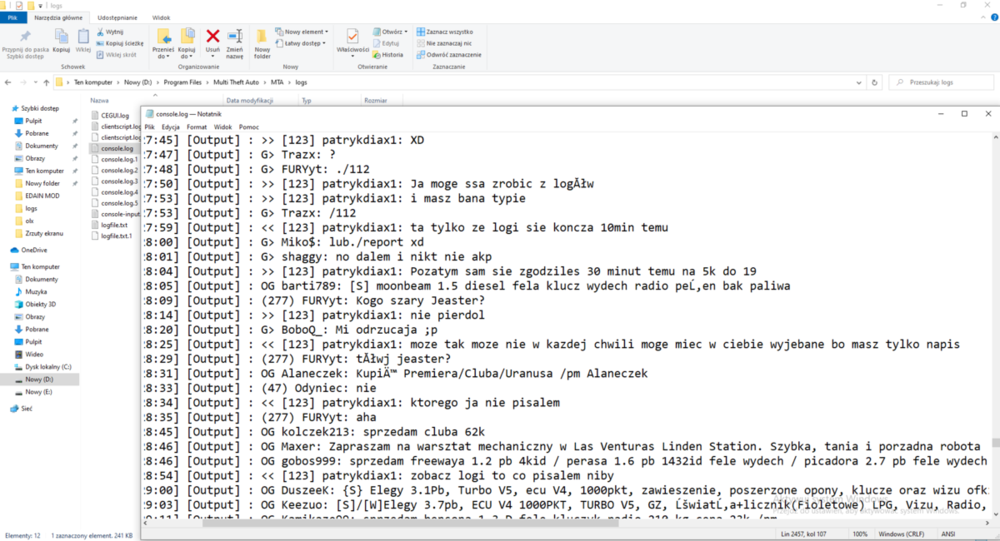Image resolution: width=1000 pixels, height=541 pixels.
Task: Switch to the Widok ribbon tab
Action: 161,18
